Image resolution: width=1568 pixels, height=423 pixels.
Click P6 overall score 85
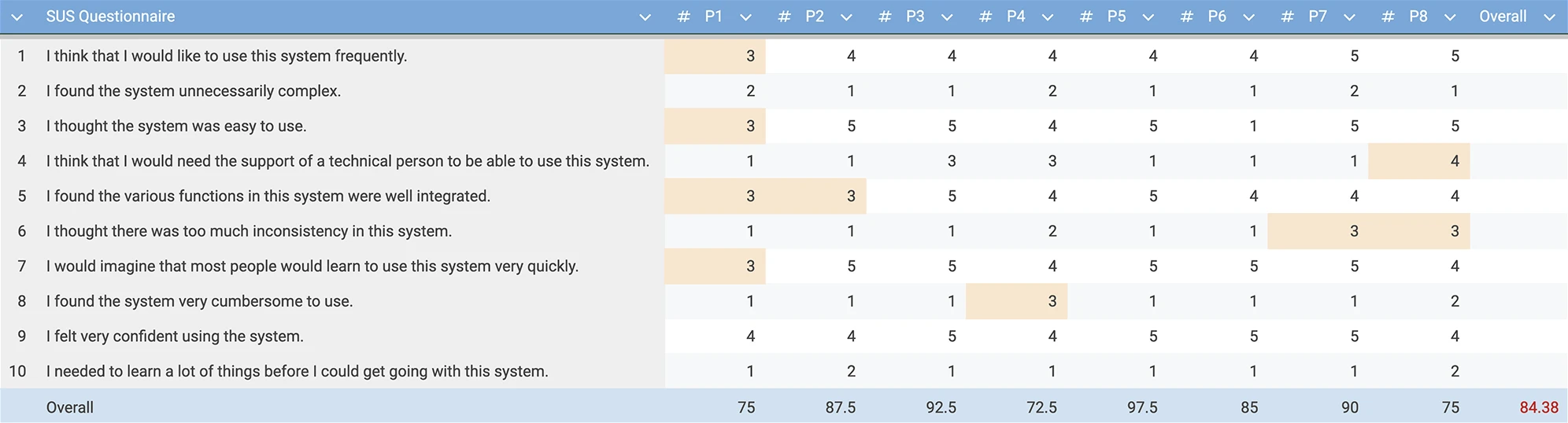point(1249,407)
